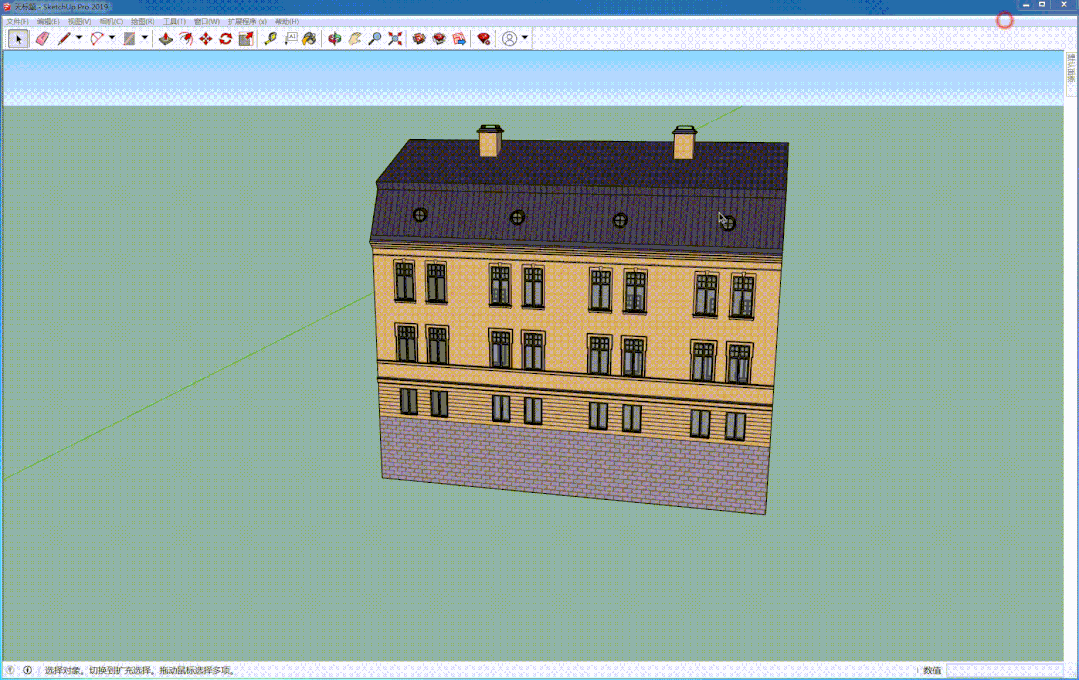Click the Zoom Extents tool
The image size is (1079, 680).
click(x=394, y=39)
